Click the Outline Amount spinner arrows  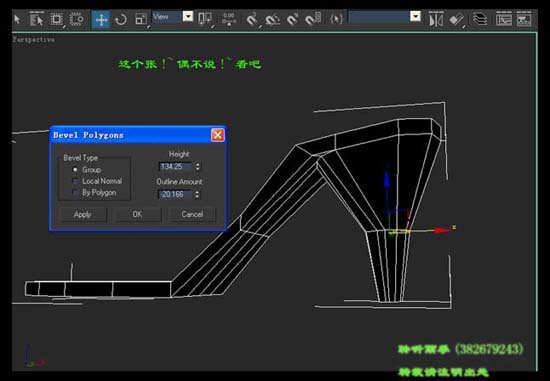[197, 194]
